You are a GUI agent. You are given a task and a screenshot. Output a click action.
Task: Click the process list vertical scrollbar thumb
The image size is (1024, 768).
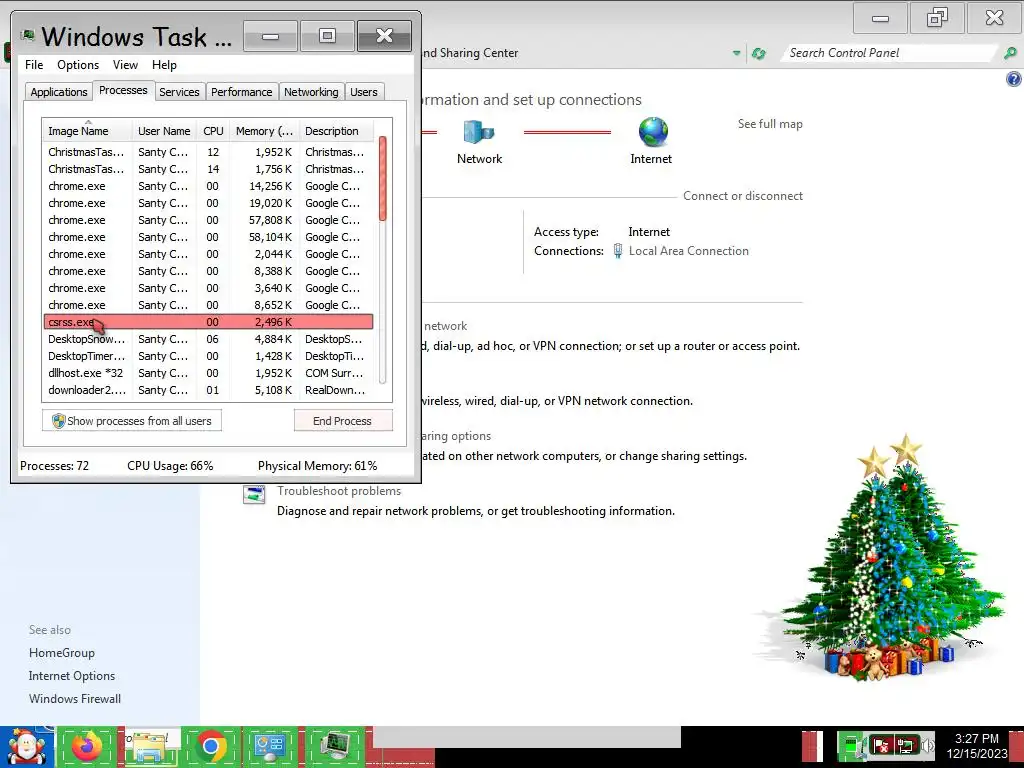click(383, 178)
